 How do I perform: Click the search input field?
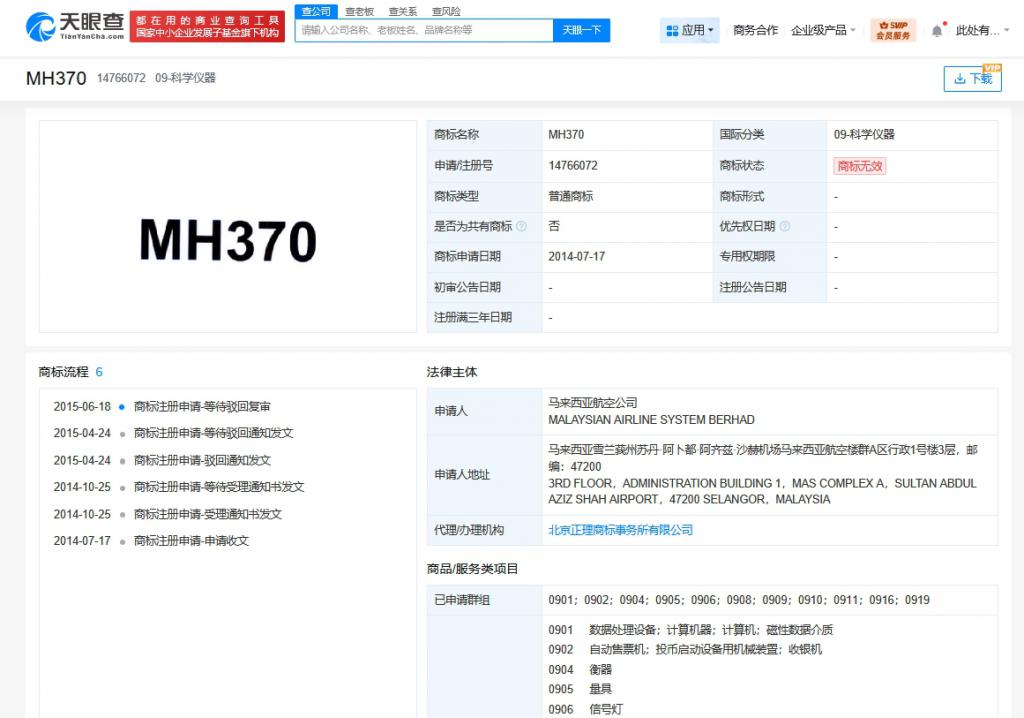pos(420,31)
